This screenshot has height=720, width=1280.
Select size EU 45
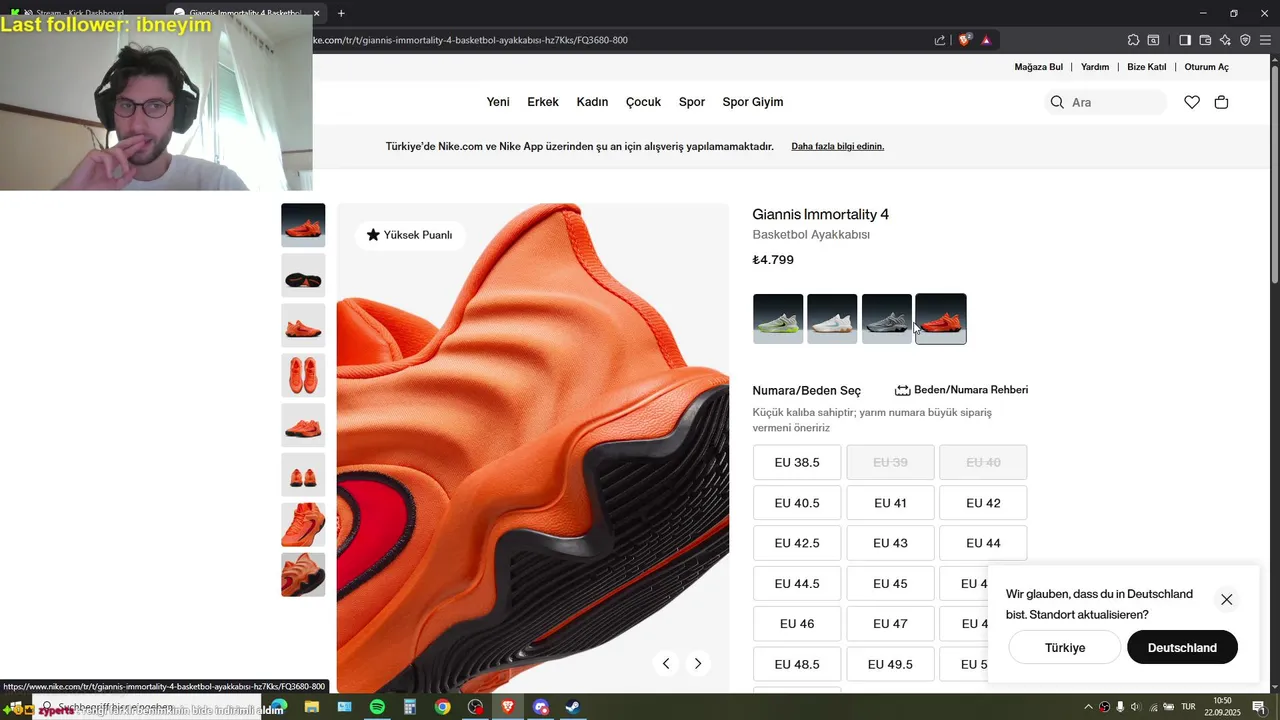(890, 583)
